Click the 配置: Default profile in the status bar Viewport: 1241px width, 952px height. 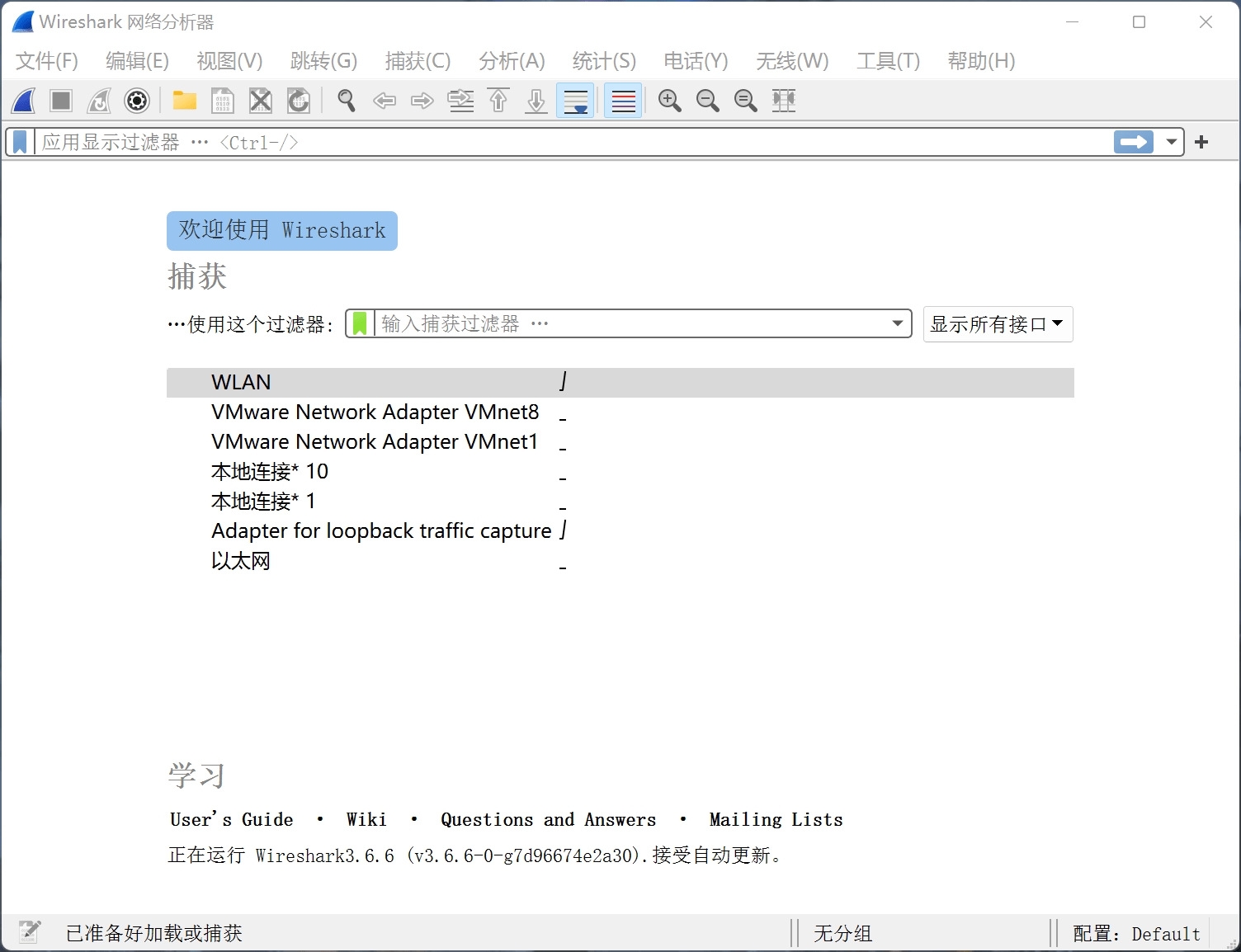point(1136,933)
